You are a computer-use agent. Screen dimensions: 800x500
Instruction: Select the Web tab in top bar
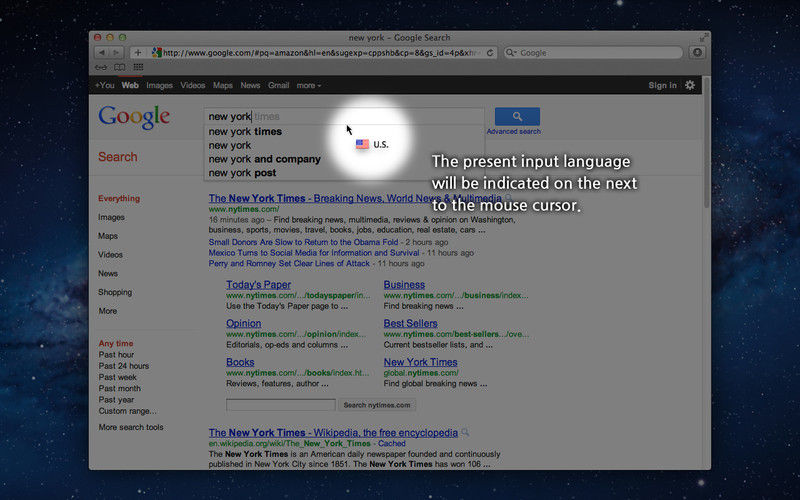pos(130,85)
